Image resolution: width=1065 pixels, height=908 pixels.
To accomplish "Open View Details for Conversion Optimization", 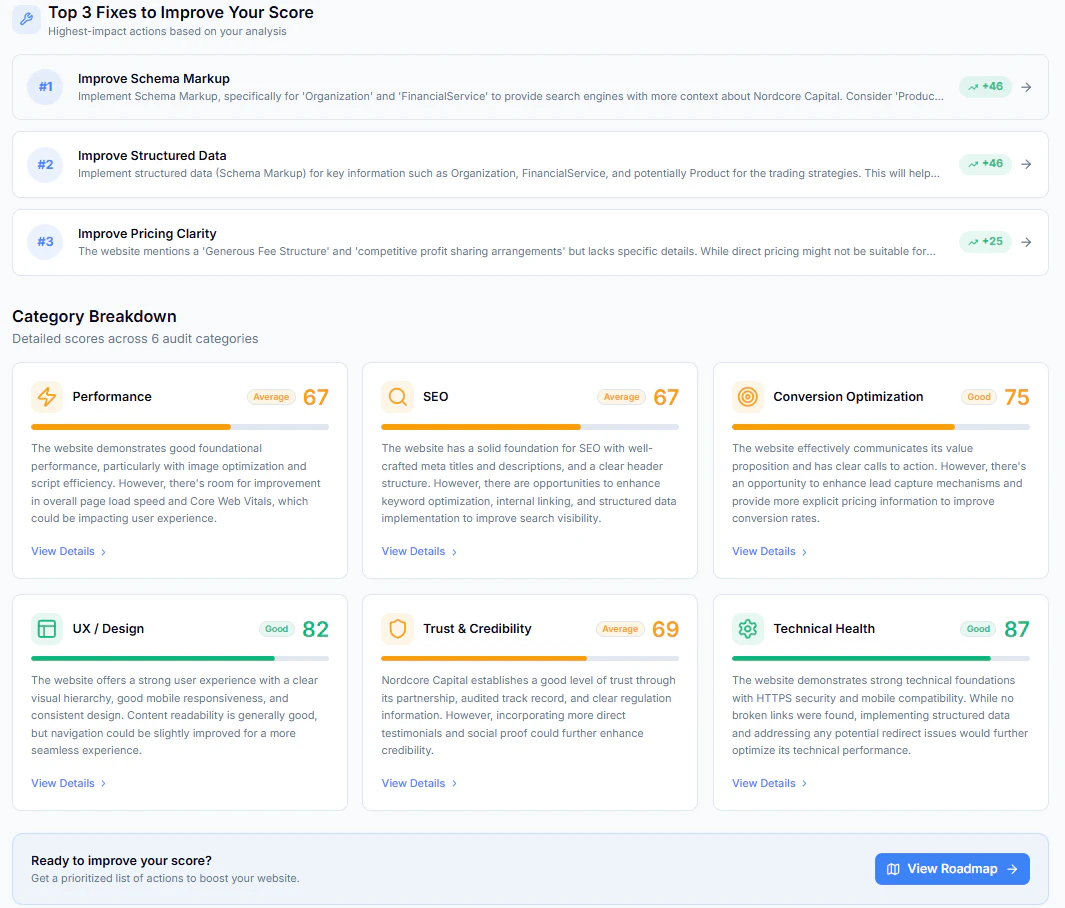I will tap(770, 551).
